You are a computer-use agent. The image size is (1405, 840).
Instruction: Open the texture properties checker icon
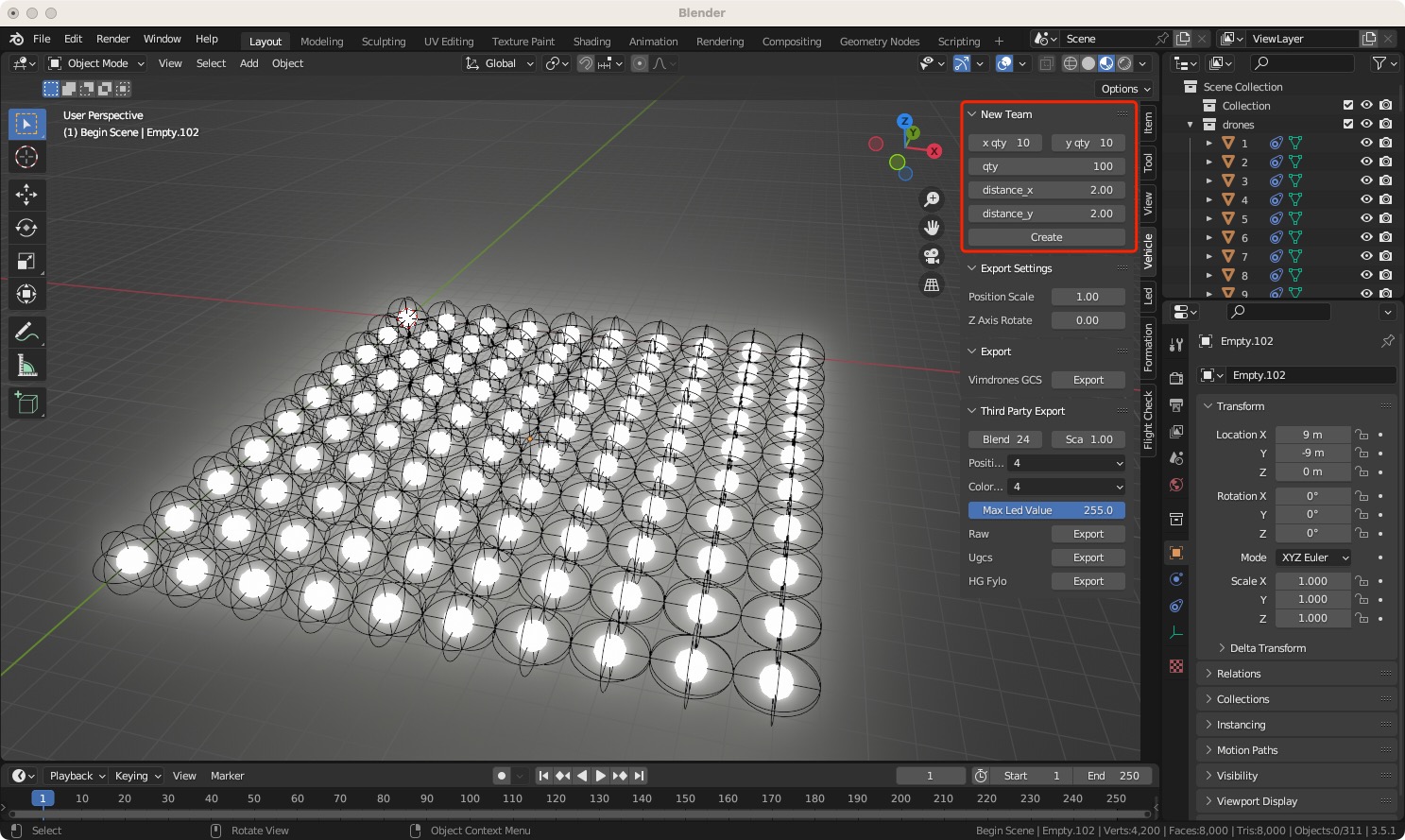[1176, 666]
